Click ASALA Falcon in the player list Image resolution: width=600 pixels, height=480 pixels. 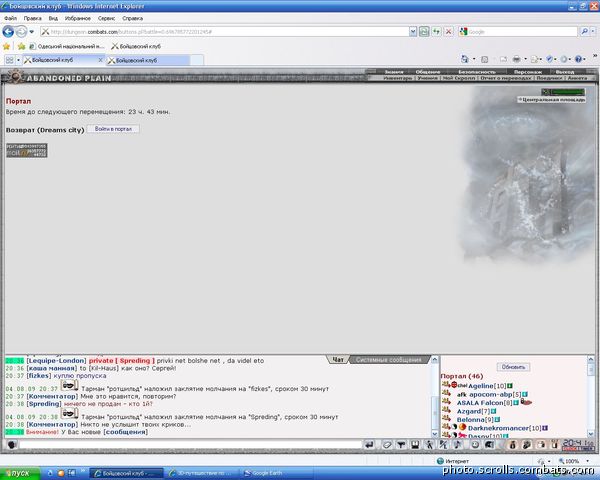(x=480, y=403)
